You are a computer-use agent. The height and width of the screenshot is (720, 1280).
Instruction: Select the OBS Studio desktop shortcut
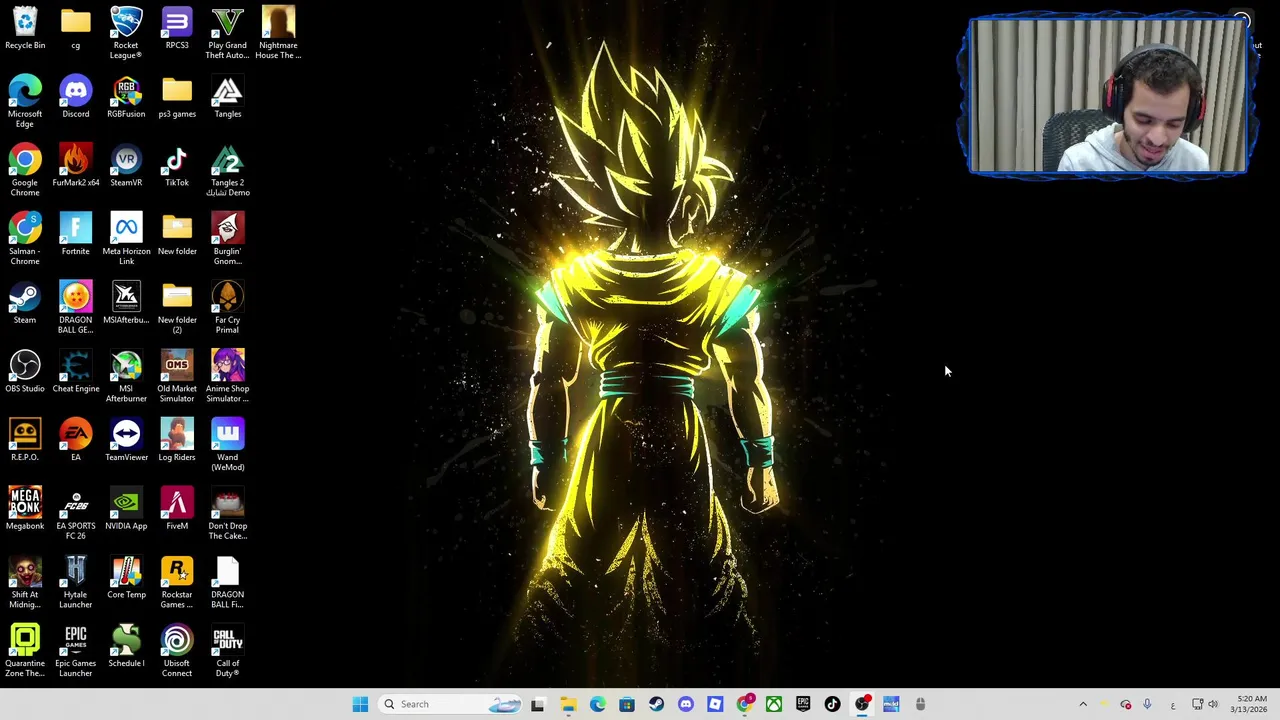pos(25,371)
